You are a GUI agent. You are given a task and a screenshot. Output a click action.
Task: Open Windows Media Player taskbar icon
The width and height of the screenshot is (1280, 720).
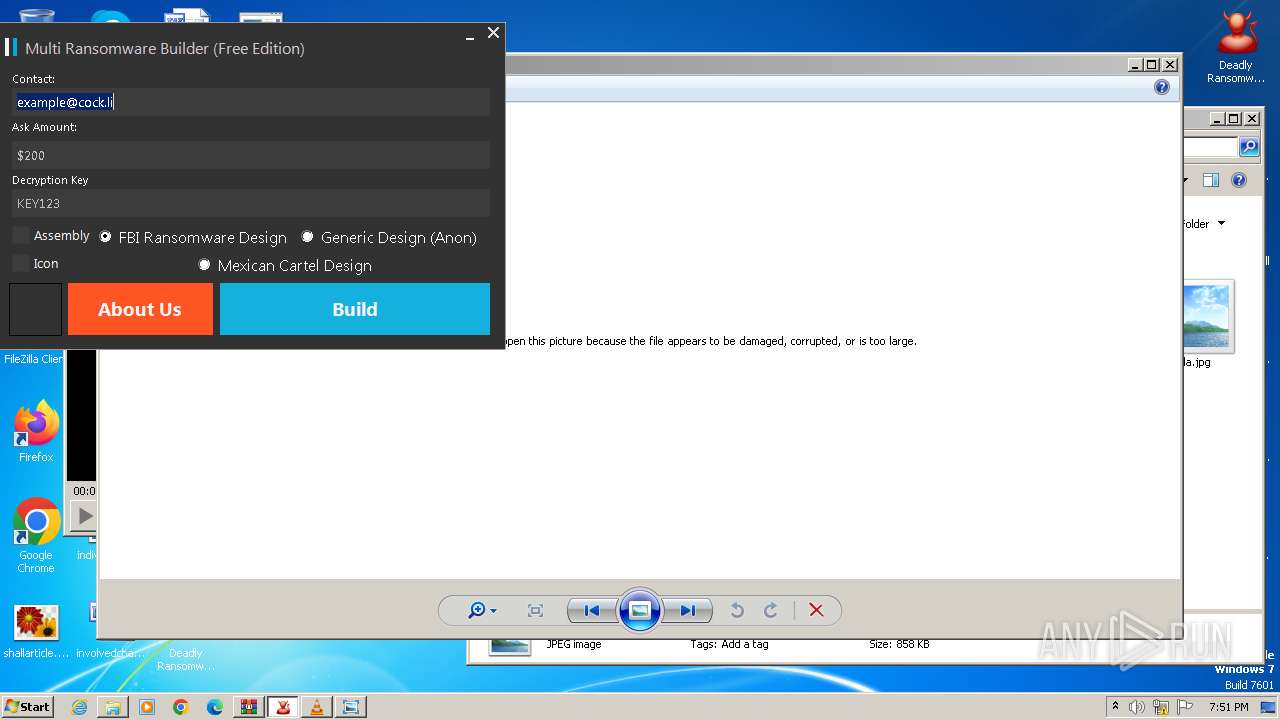coord(147,707)
